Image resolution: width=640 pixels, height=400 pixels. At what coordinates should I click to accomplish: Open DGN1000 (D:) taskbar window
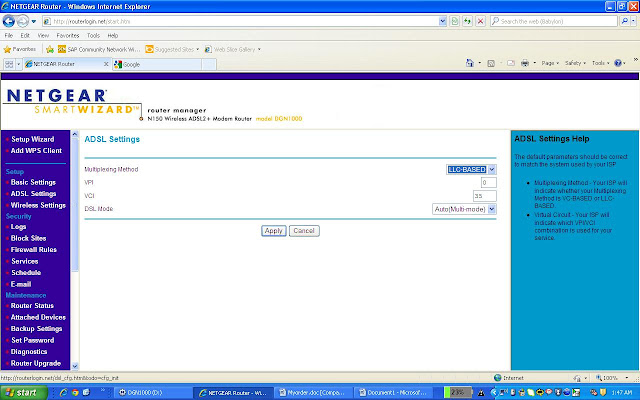(151, 393)
